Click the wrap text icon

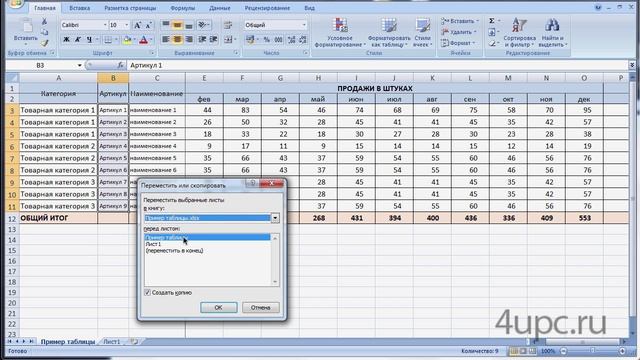pyautogui.click(x=228, y=25)
